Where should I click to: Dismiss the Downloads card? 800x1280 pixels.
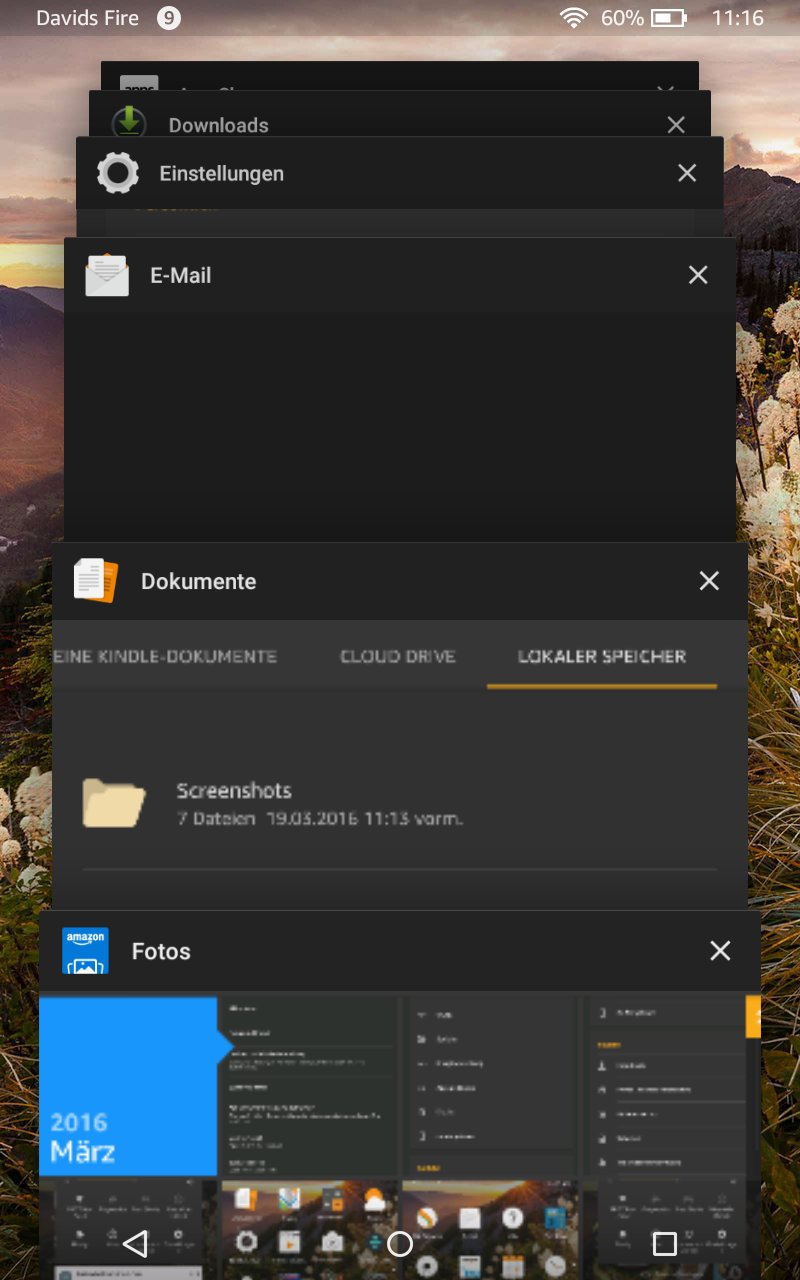pos(676,125)
